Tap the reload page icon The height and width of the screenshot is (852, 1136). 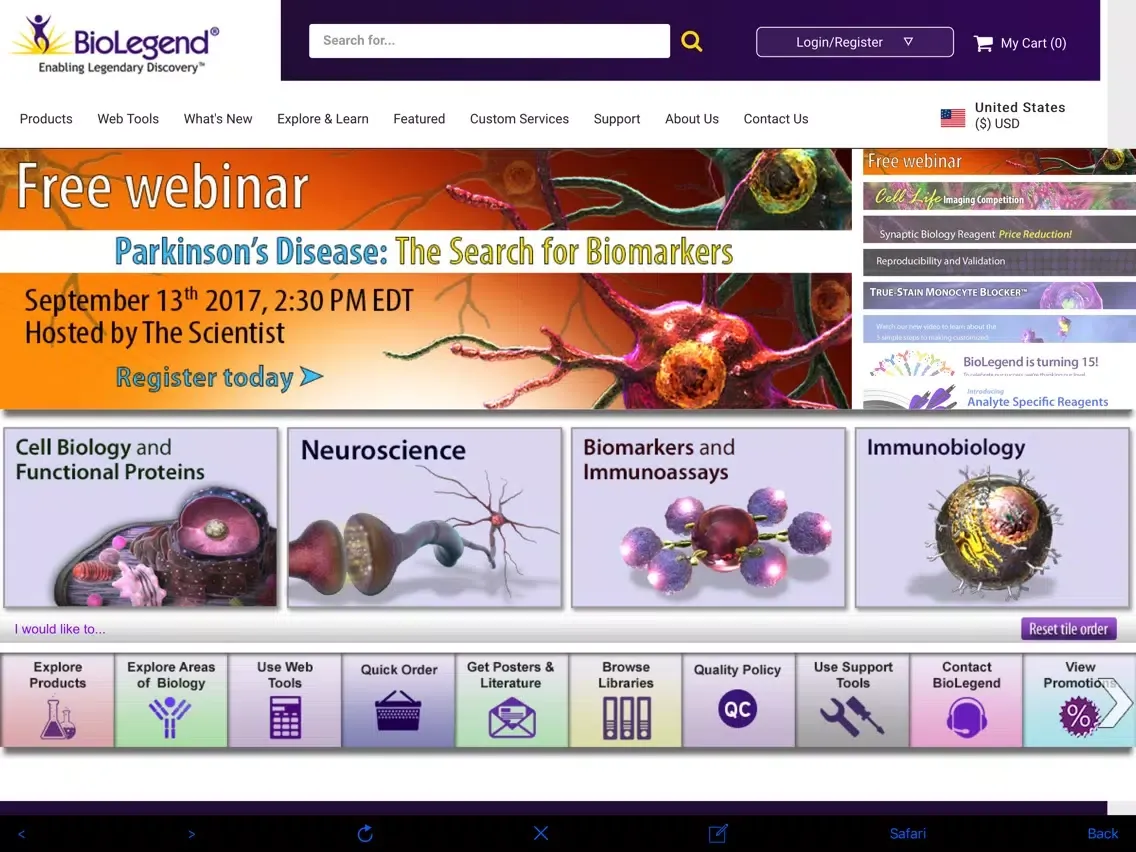[365, 833]
